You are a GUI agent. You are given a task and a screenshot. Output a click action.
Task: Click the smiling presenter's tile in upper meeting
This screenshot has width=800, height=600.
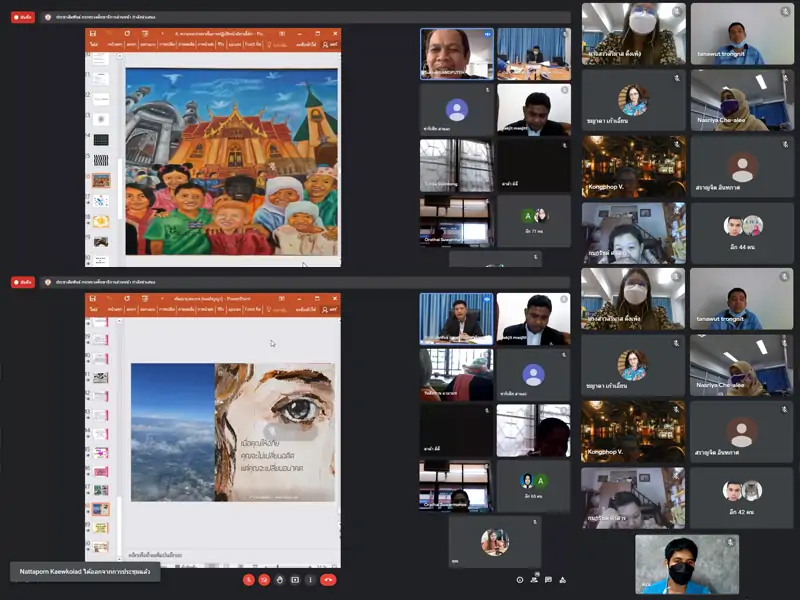[x=457, y=54]
